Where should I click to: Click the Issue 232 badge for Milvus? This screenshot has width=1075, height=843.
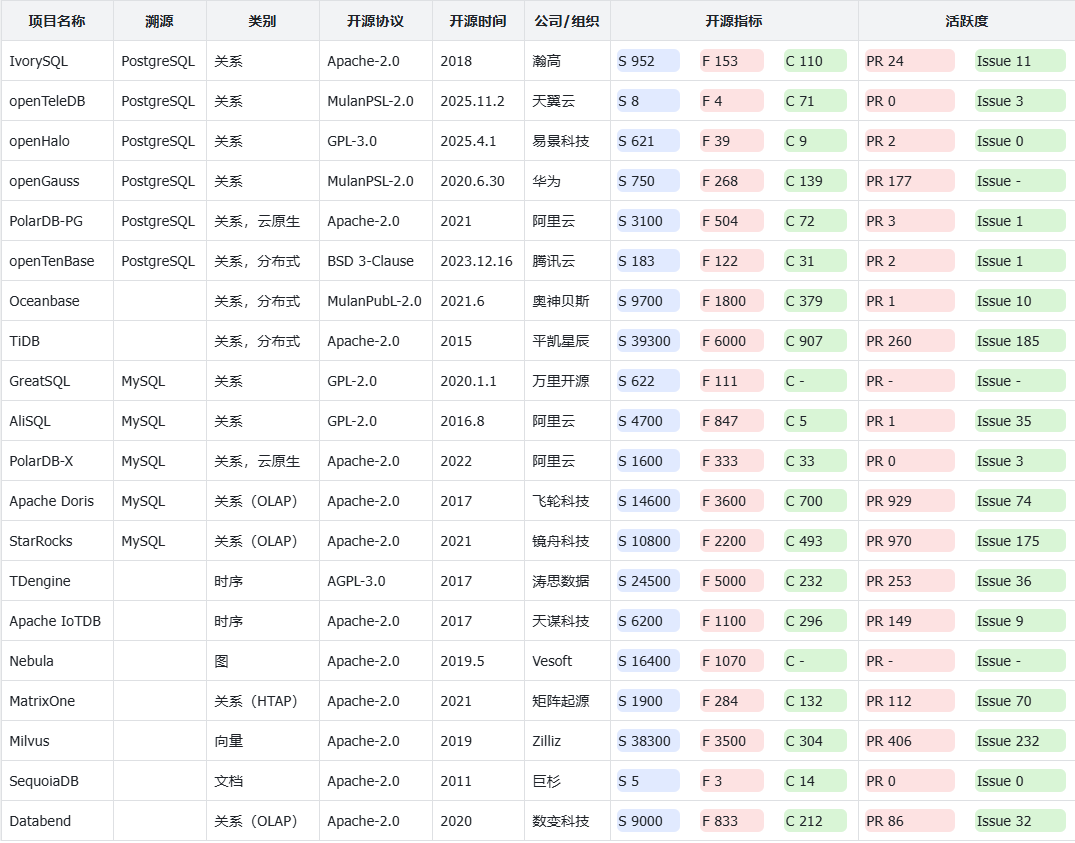tap(1019, 741)
